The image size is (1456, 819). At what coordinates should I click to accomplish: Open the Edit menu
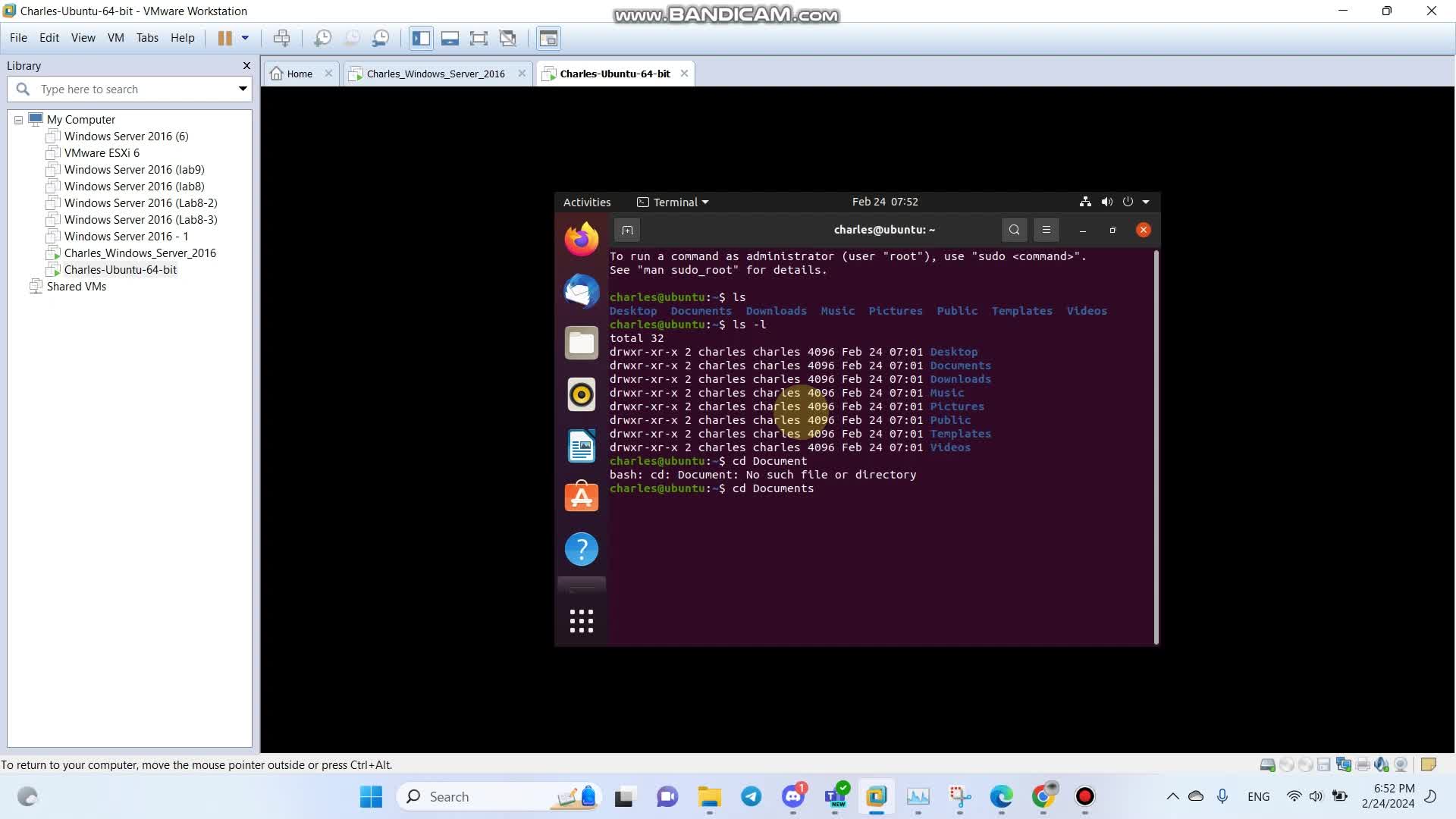[49, 38]
